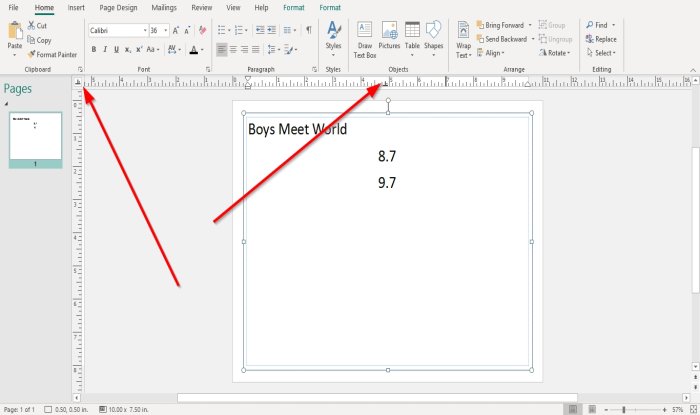The height and width of the screenshot is (415, 700).
Task: Click the Paste icon
Action: coord(15,31)
